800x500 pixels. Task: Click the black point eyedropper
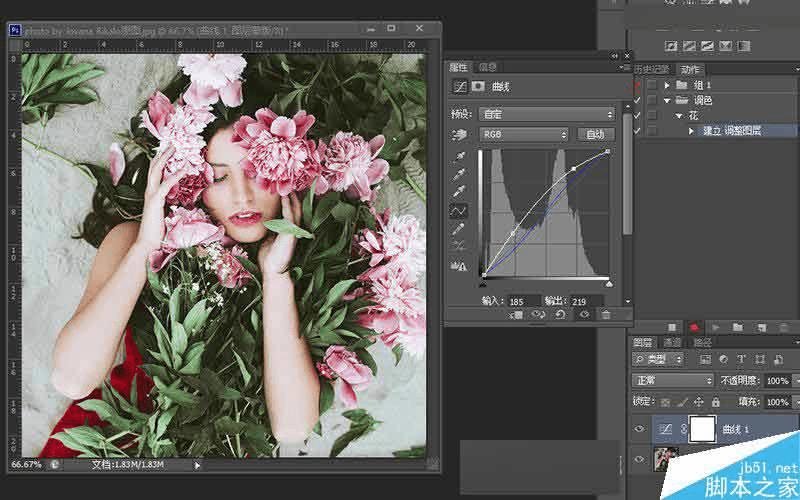pyautogui.click(x=461, y=157)
